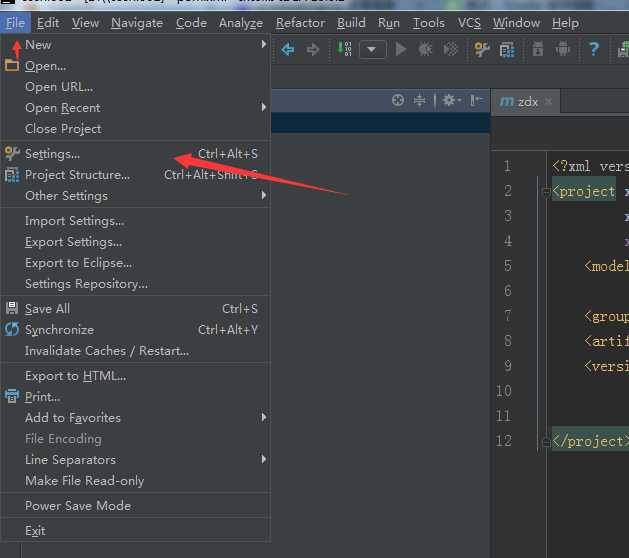Open the Window menu

coord(516,23)
